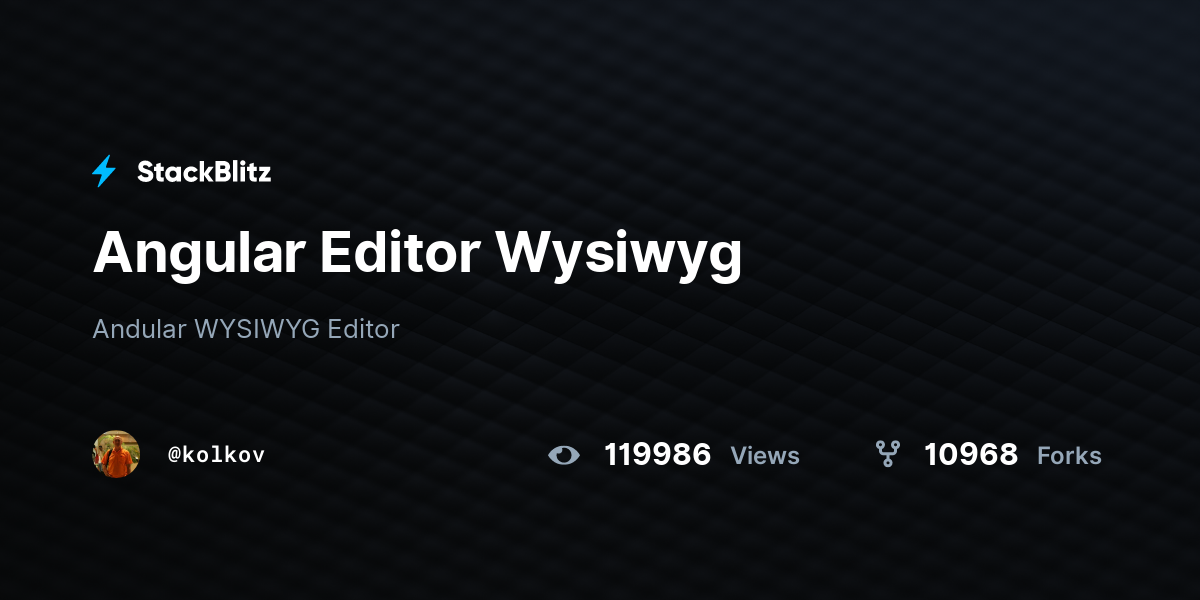Screen dimensions: 1200x600
Task: Click the StackBlitz lightning bolt logo
Action: [104, 172]
